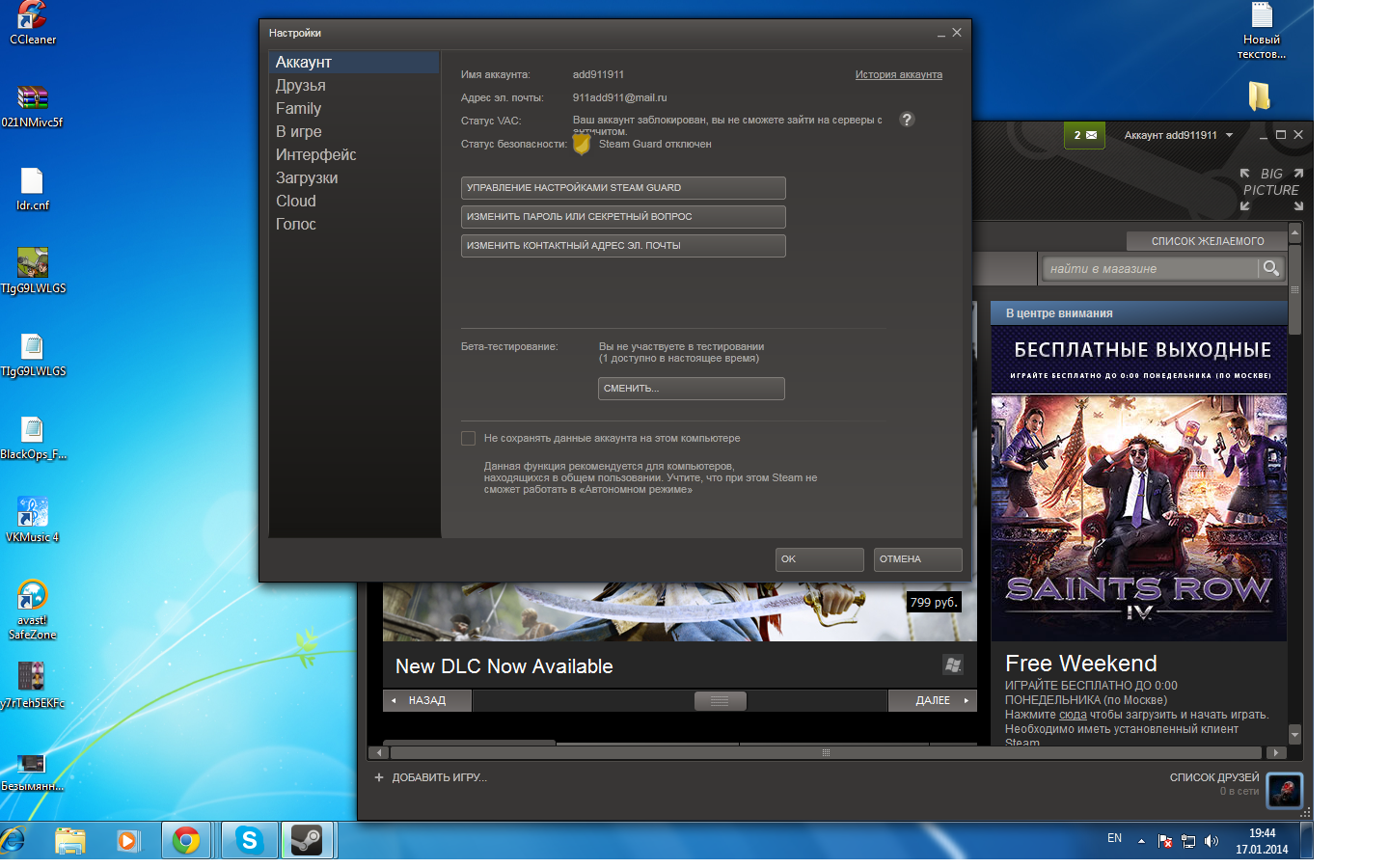Enable don't save account data checkbox

pos(469,439)
